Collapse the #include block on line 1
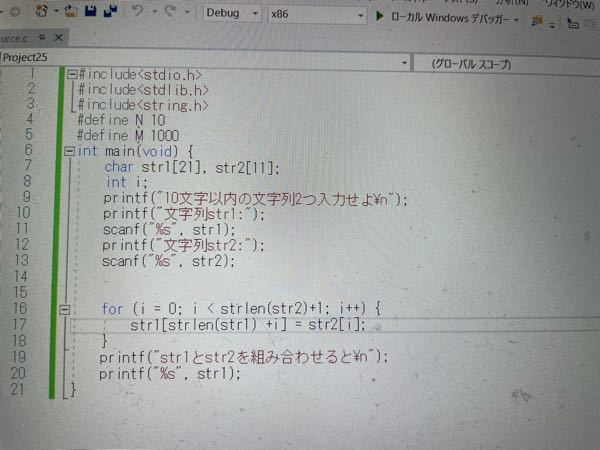This screenshot has height=450, width=600. (72, 74)
